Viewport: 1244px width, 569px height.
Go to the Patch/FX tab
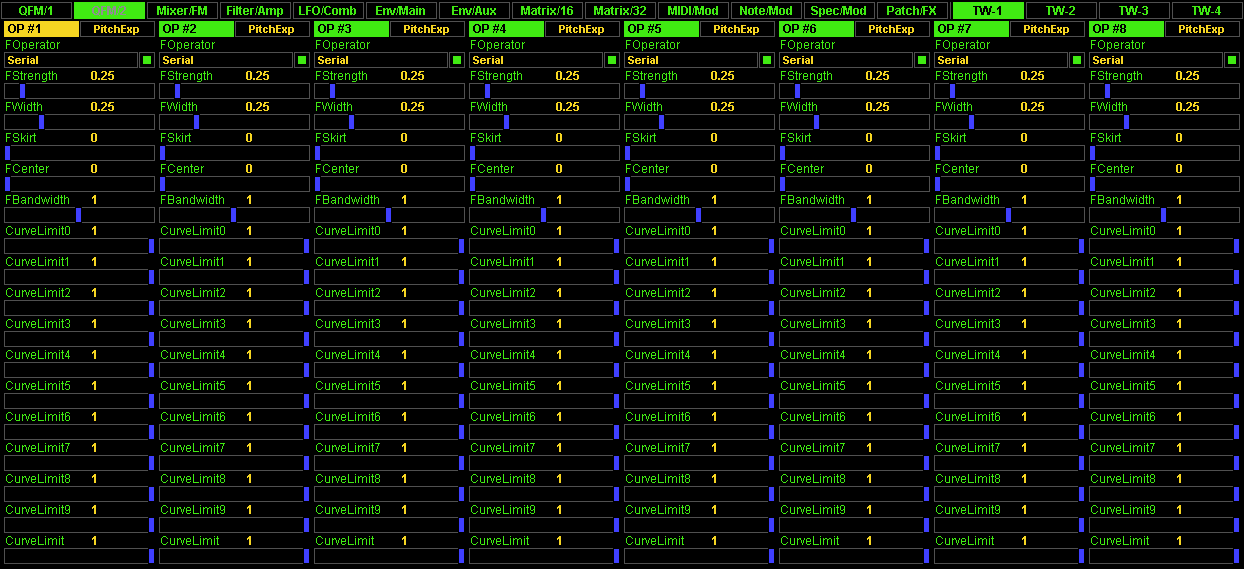pos(911,11)
